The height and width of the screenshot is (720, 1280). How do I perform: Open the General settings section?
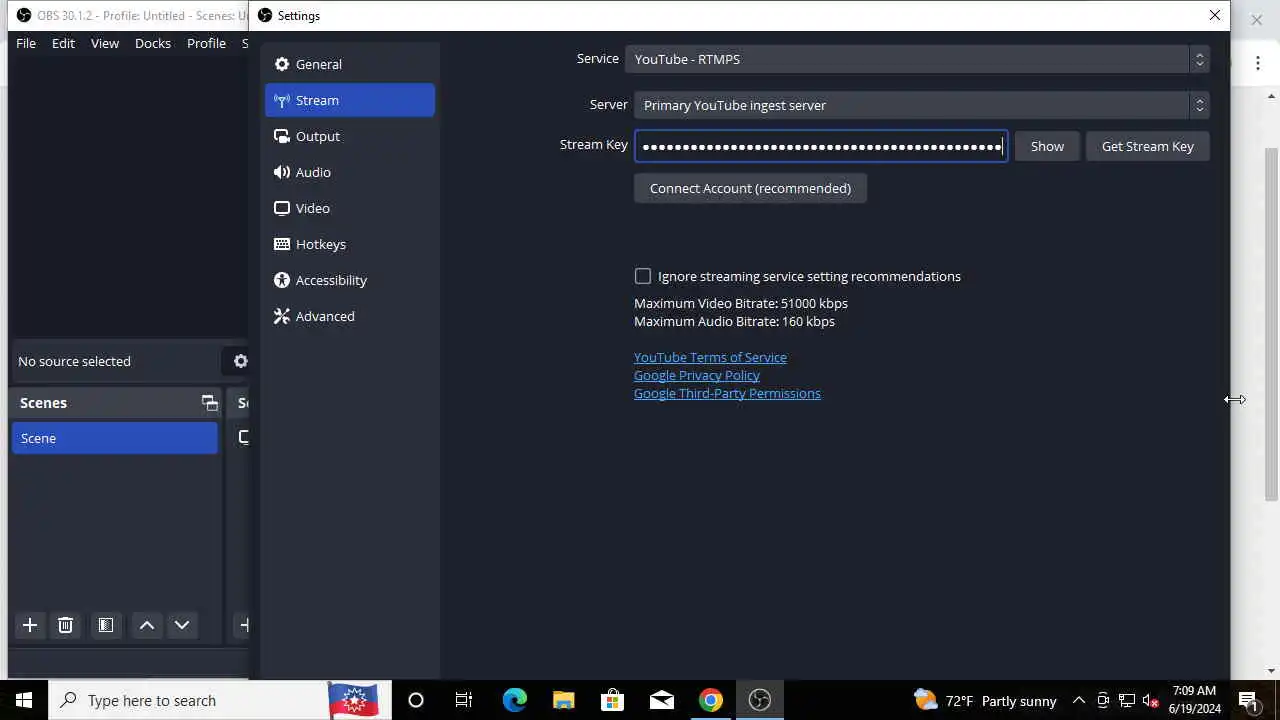(x=349, y=64)
